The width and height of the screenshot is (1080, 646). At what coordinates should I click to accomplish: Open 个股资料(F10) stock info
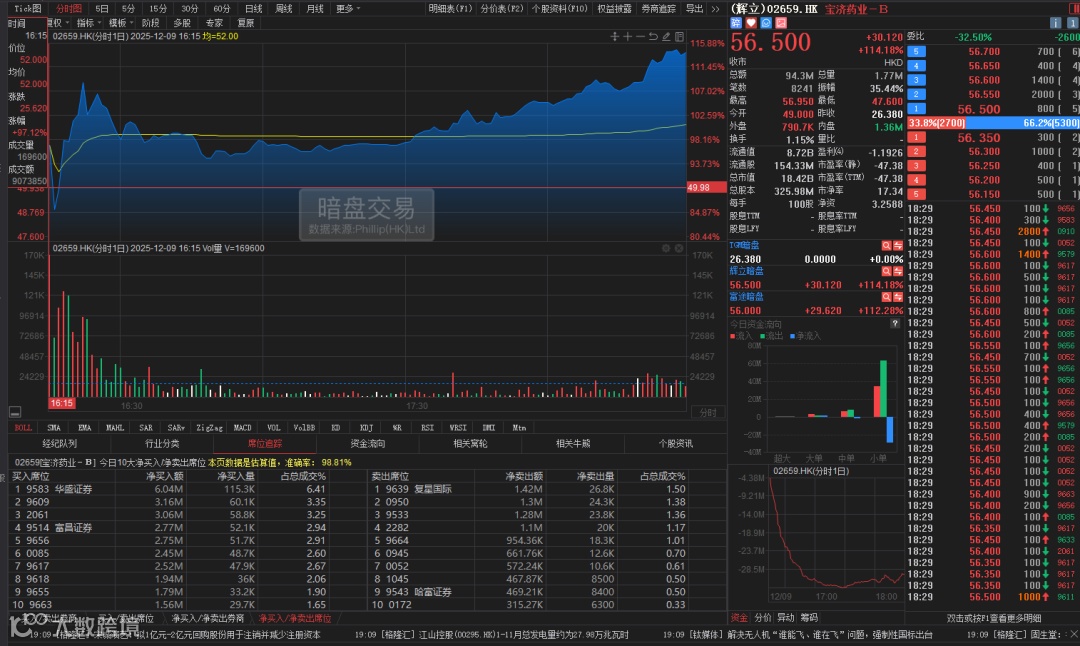click(560, 8)
